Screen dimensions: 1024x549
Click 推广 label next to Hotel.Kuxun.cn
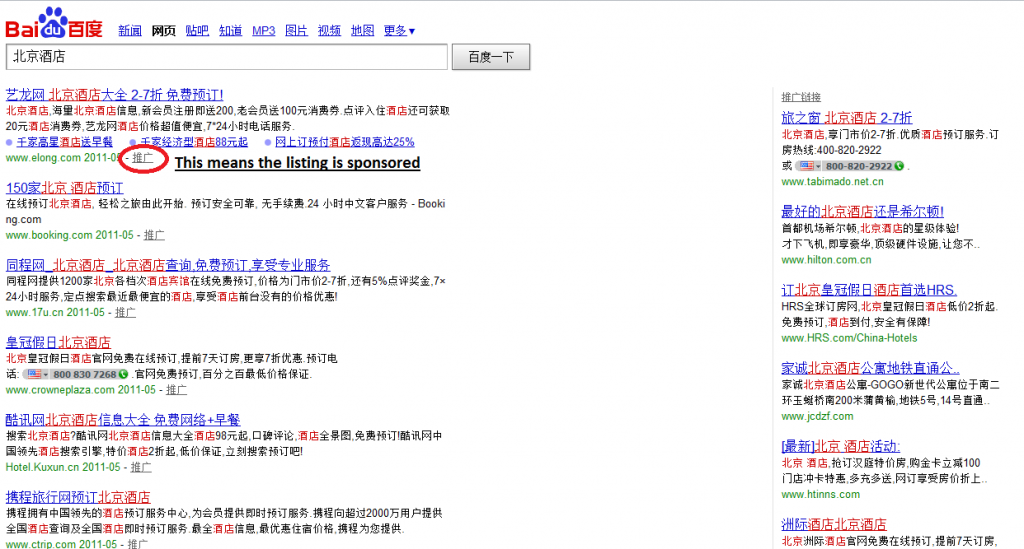click(141, 467)
